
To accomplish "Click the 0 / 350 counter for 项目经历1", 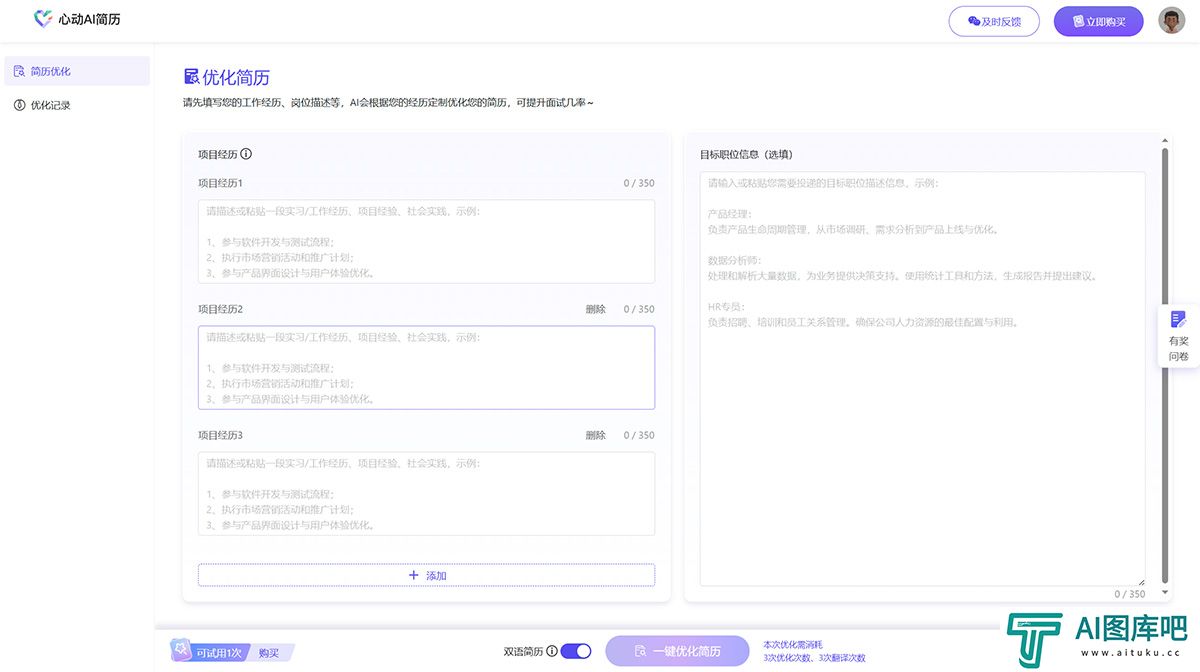I will point(639,183).
